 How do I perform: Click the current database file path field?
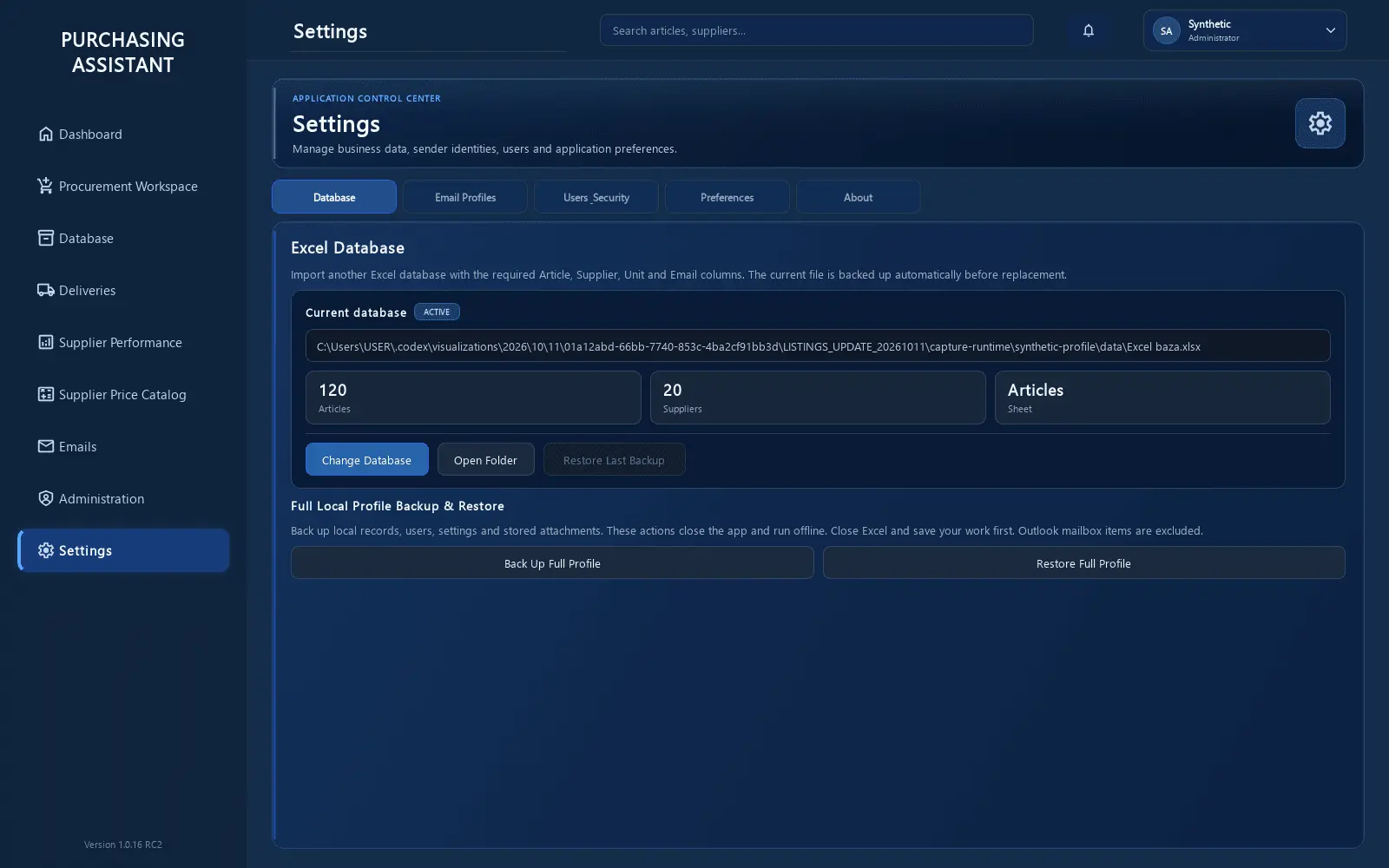click(x=818, y=345)
